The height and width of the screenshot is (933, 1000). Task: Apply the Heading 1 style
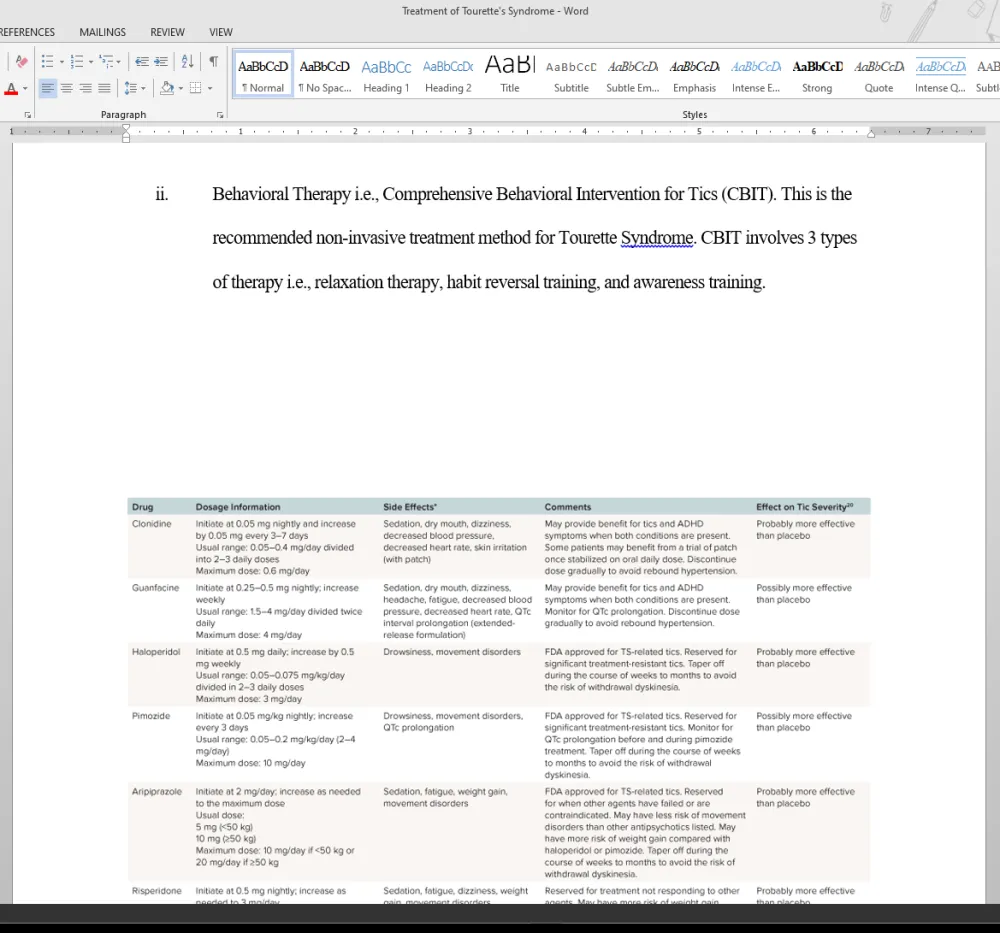(x=386, y=74)
